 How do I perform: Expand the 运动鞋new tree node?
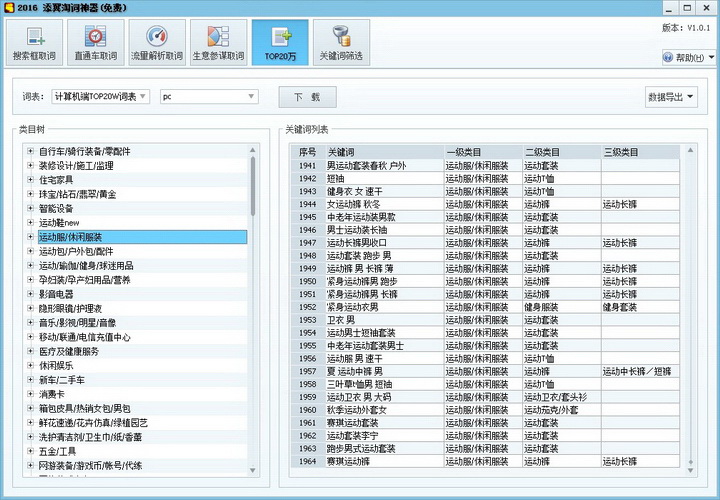(30, 222)
